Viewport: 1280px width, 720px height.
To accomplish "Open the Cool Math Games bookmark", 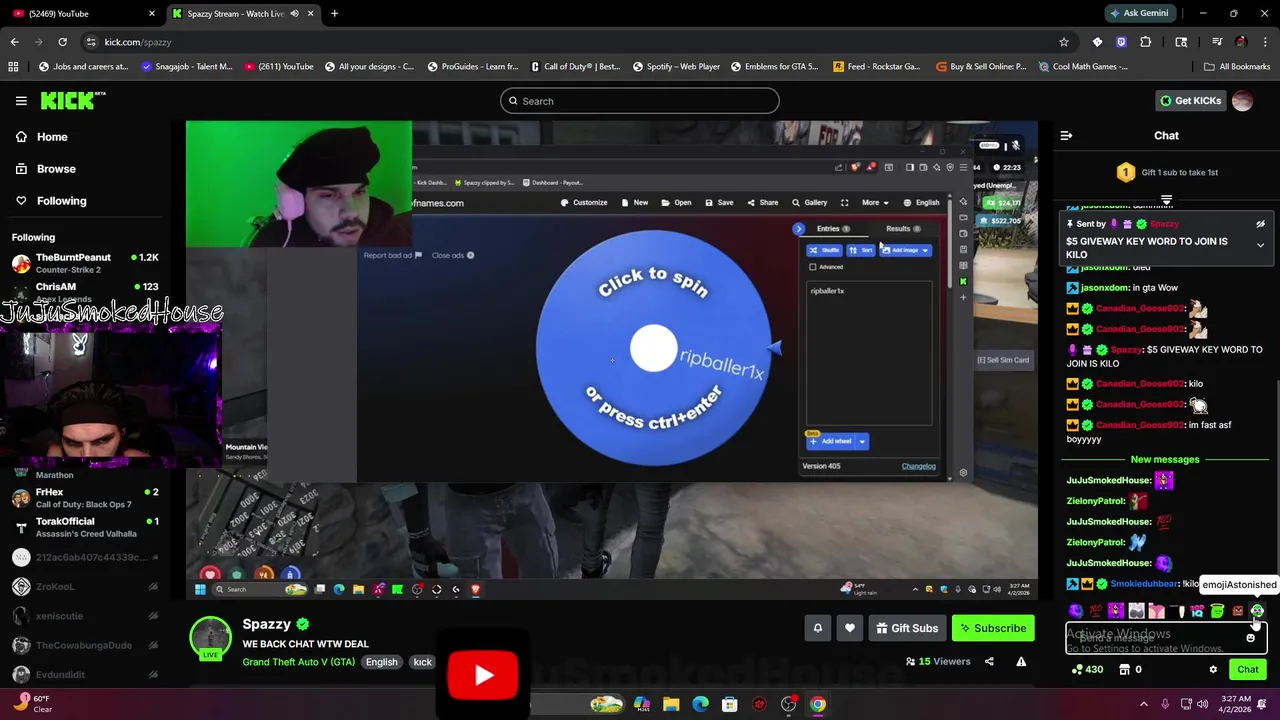I will coord(1083,67).
